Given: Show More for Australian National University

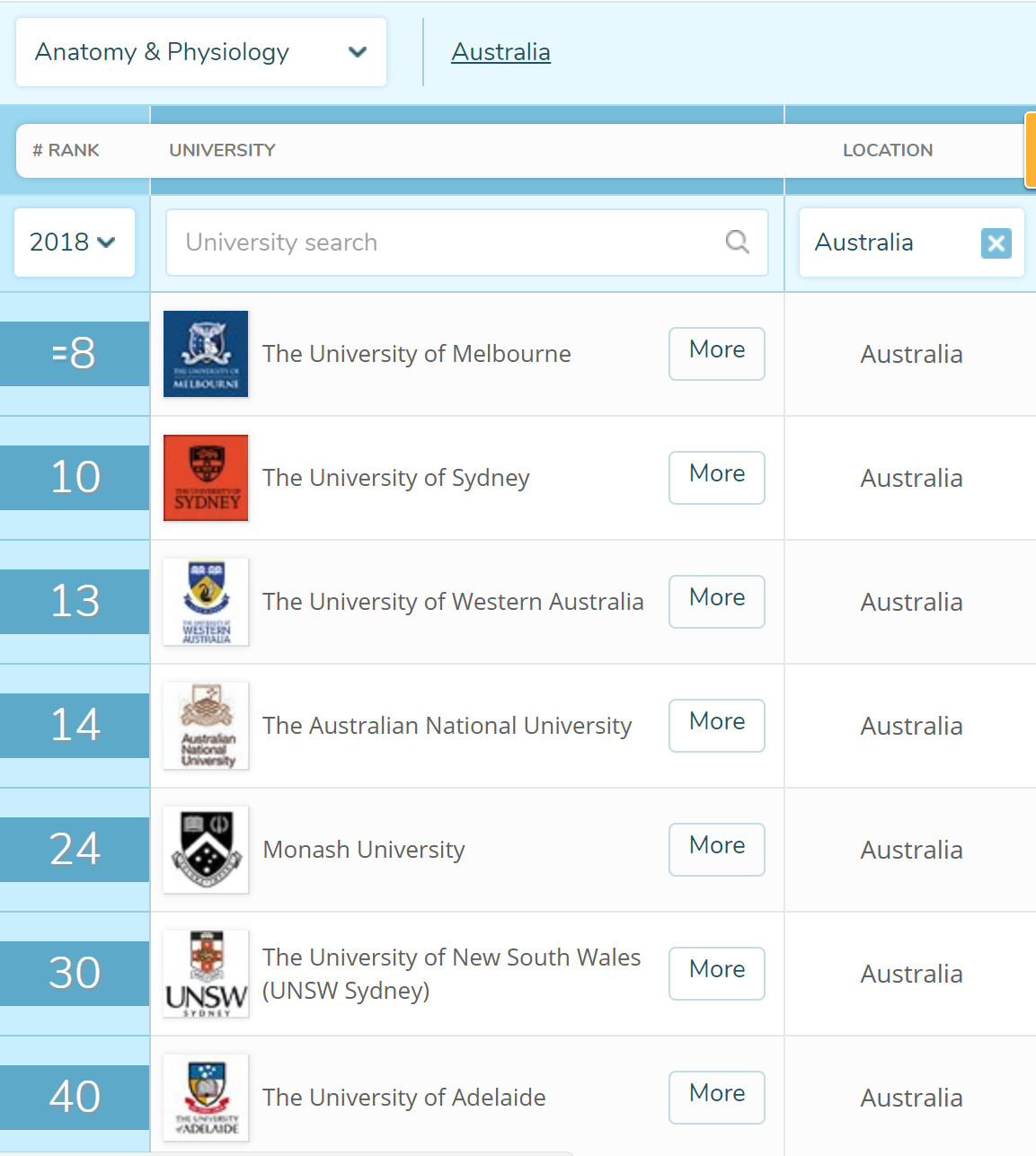Looking at the screenshot, I should (717, 726).
